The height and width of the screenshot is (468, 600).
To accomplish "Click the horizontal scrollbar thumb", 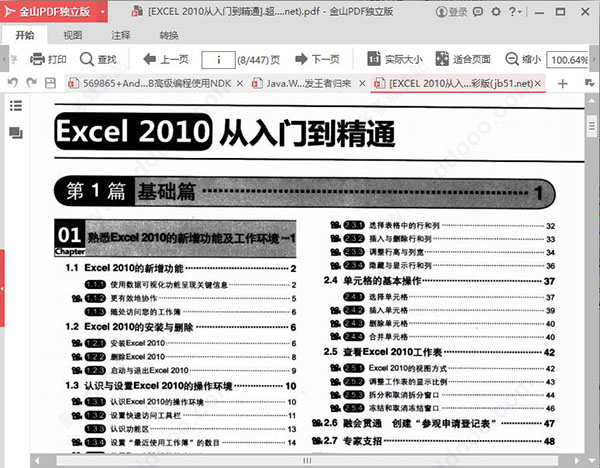I will click(x=307, y=461).
